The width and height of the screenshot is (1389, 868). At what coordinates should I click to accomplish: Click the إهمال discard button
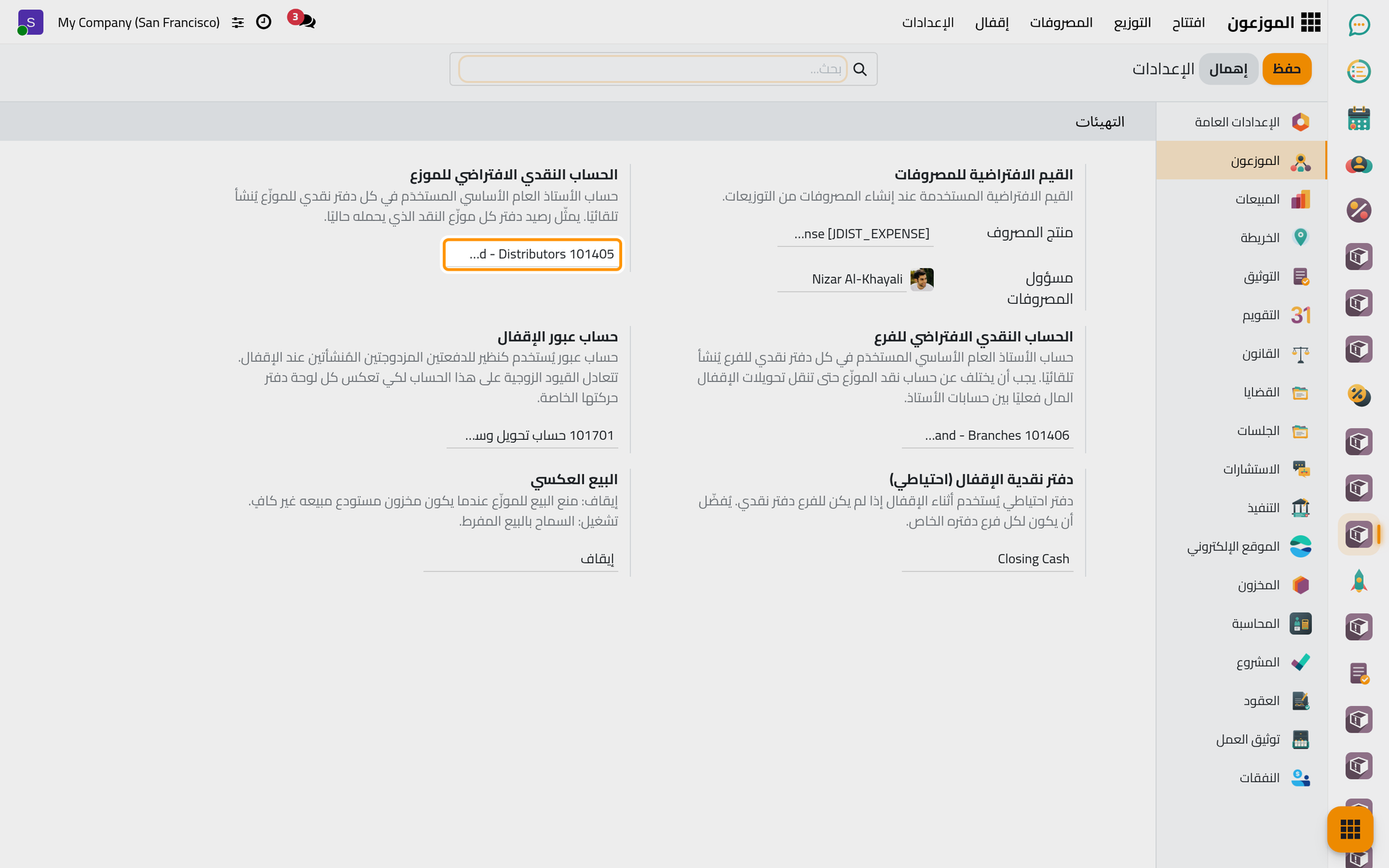[x=1228, y=69]
